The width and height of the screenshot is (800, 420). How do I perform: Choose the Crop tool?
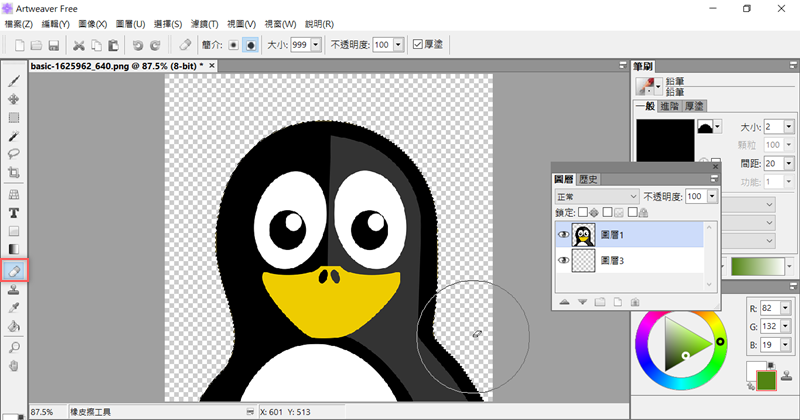coord(15,173)
